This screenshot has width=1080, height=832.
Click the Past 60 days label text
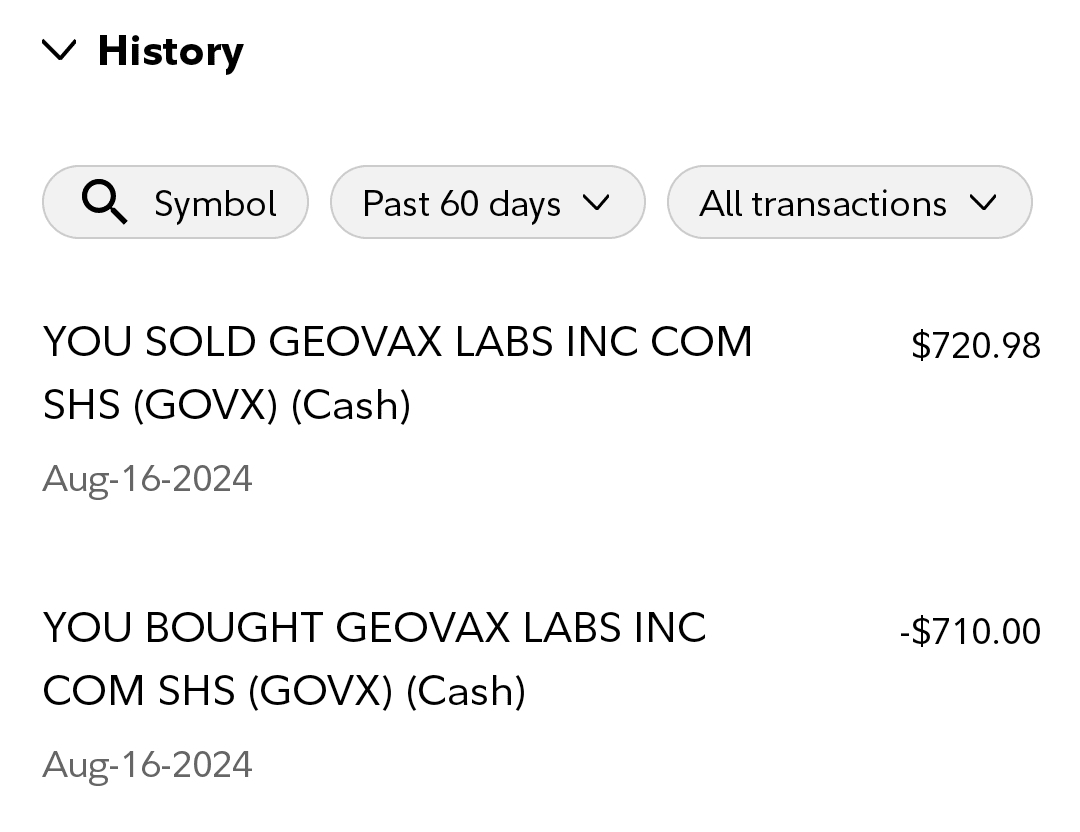coord(461,204)
